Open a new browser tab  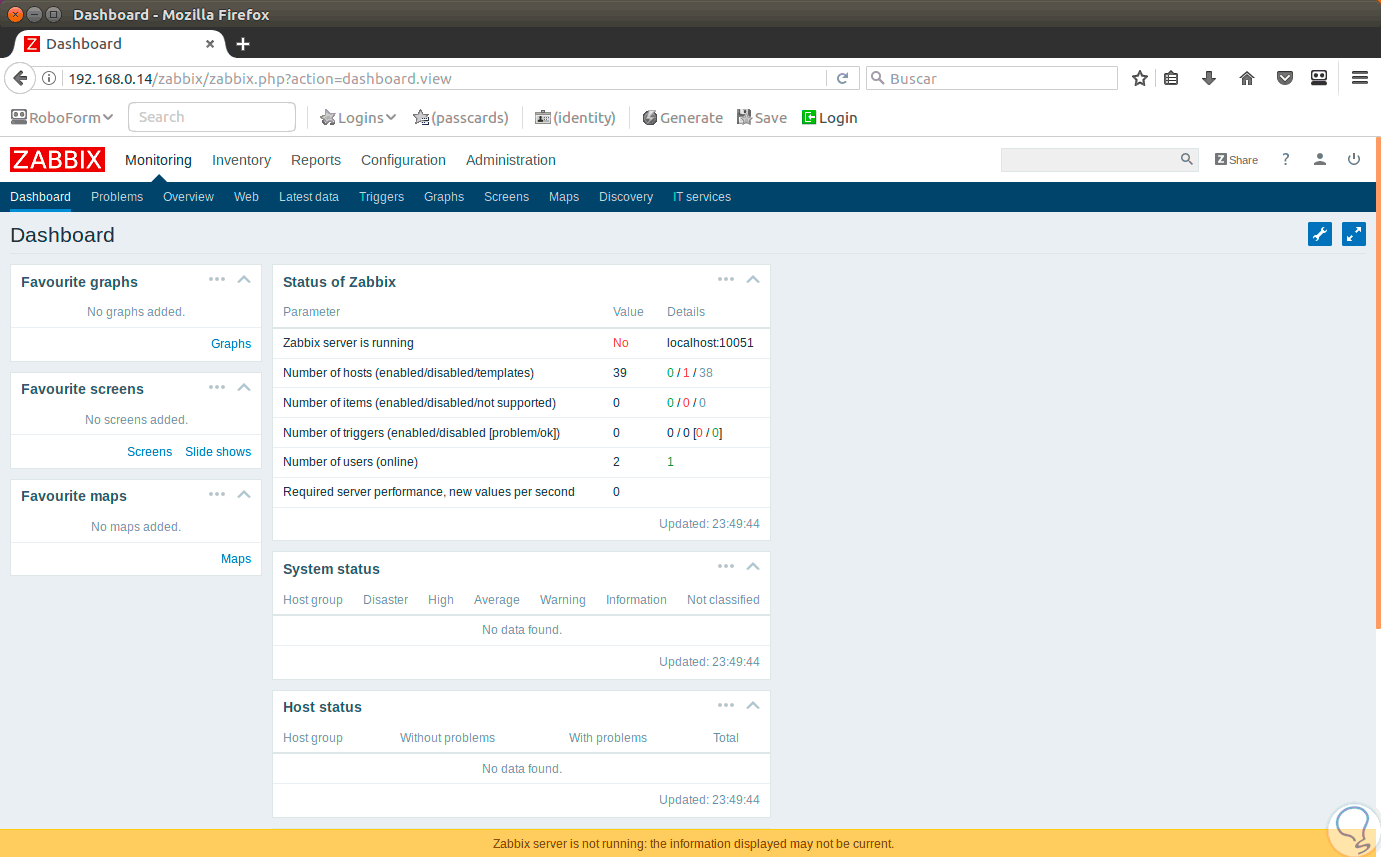pos(243,44)
